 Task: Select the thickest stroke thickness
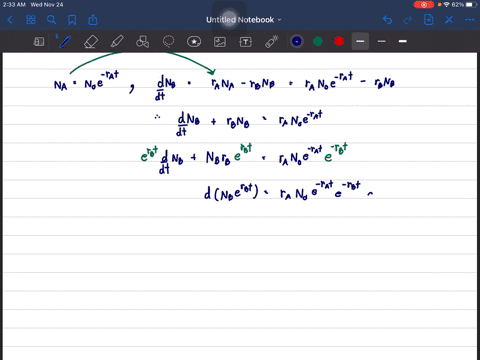[x=403, y=41]
